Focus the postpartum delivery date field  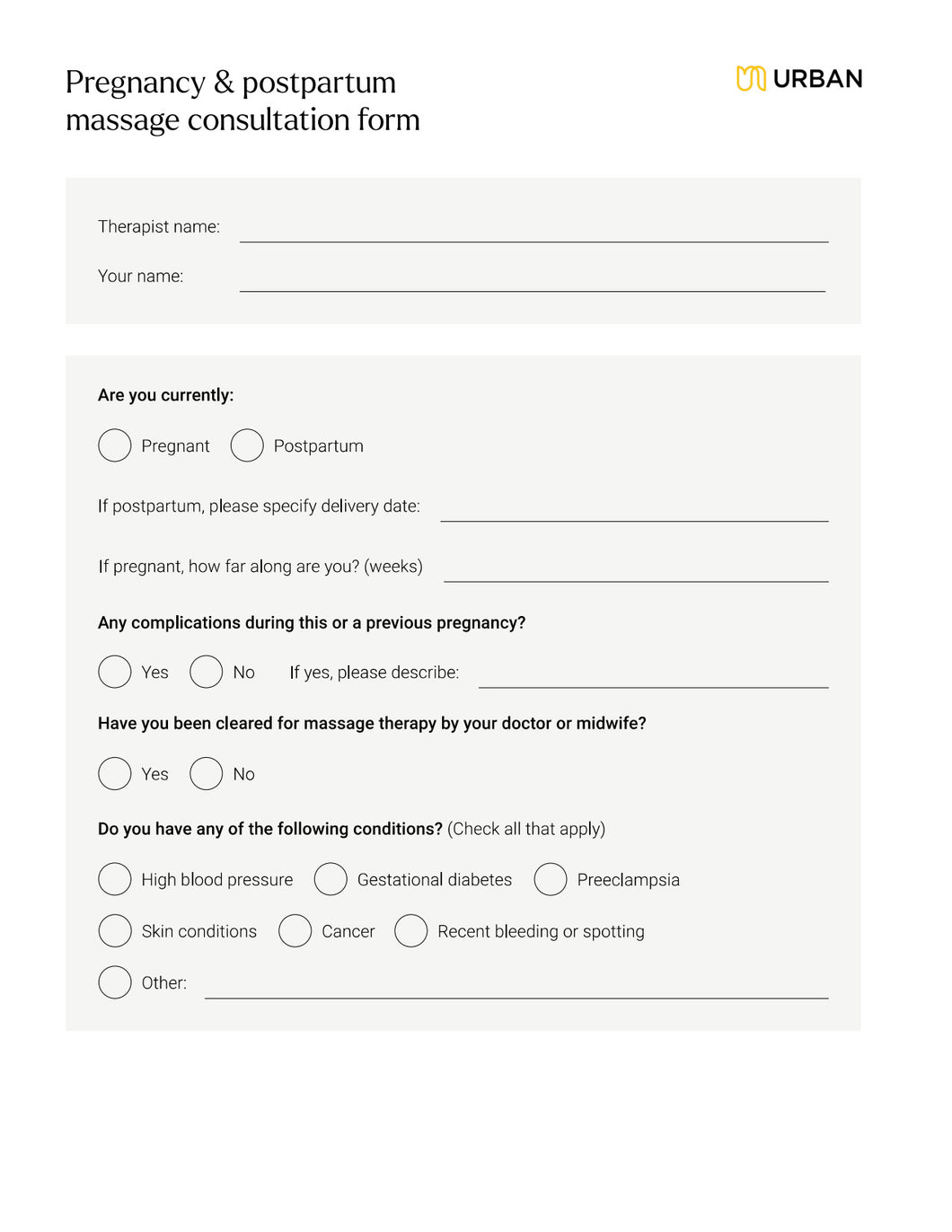click(634, 510)
